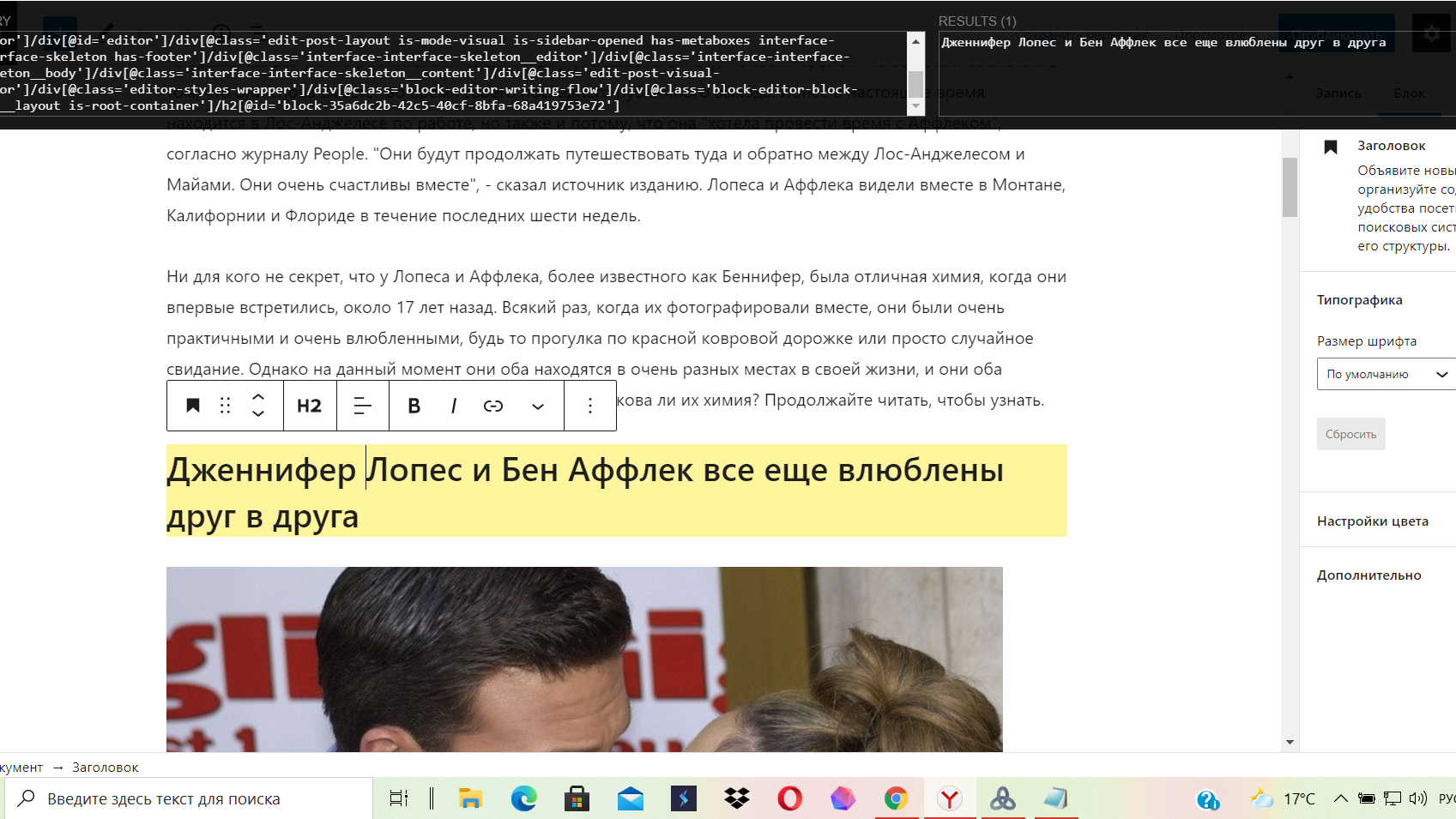Viewport: 1456px width, 819px height.
Task: Open the weather widget showing 17°C
Action: (x=1283, y=798)
